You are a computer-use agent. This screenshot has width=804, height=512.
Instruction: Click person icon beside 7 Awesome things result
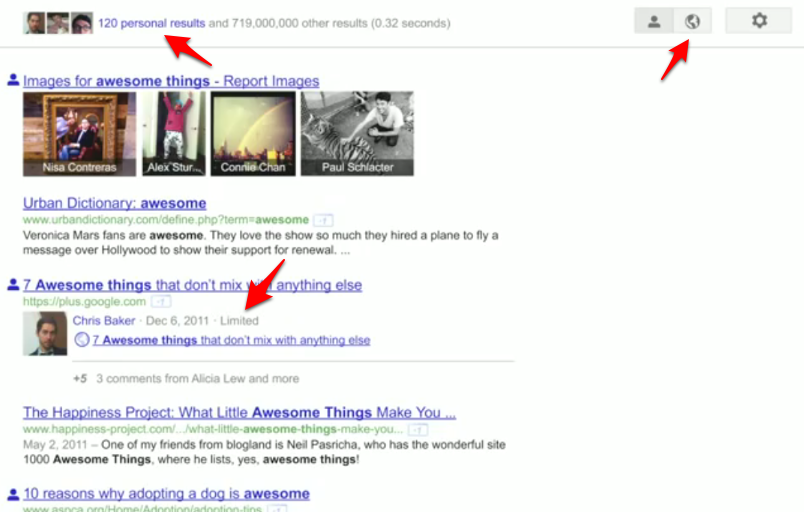(x=13, y=284)
